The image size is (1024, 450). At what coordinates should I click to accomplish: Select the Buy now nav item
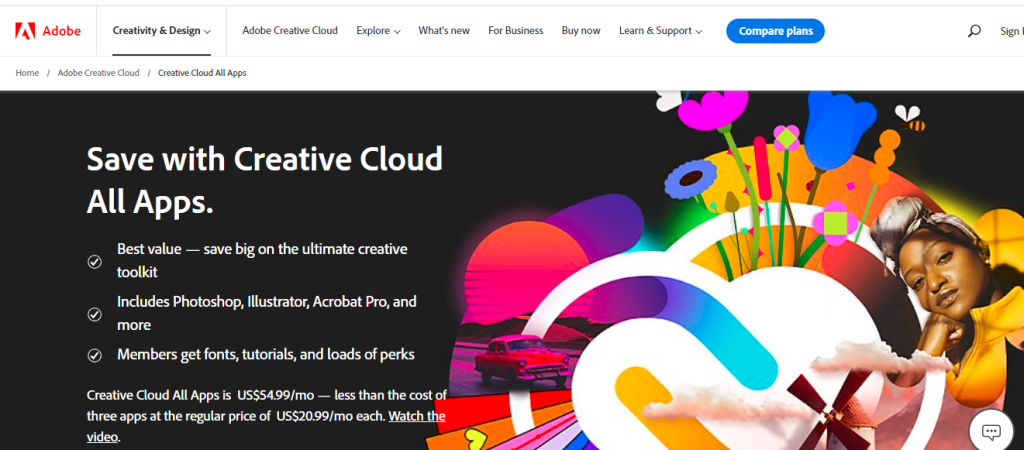(x=581, y=31)
